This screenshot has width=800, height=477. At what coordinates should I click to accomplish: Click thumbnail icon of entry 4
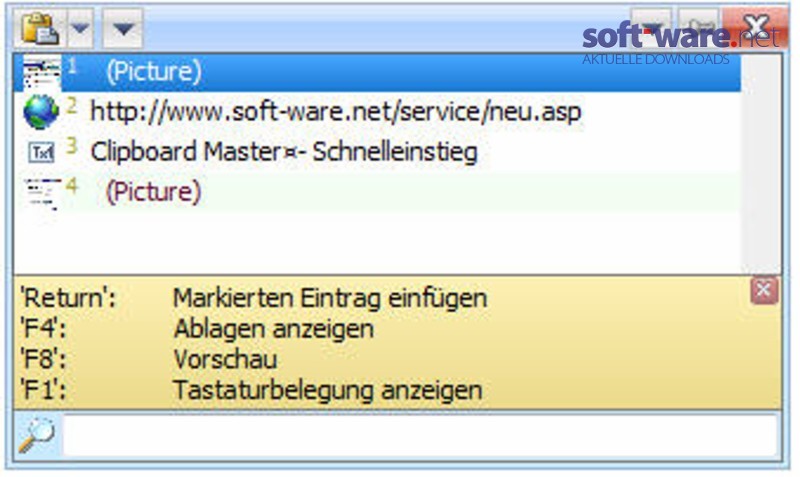[x=42, y=193]
